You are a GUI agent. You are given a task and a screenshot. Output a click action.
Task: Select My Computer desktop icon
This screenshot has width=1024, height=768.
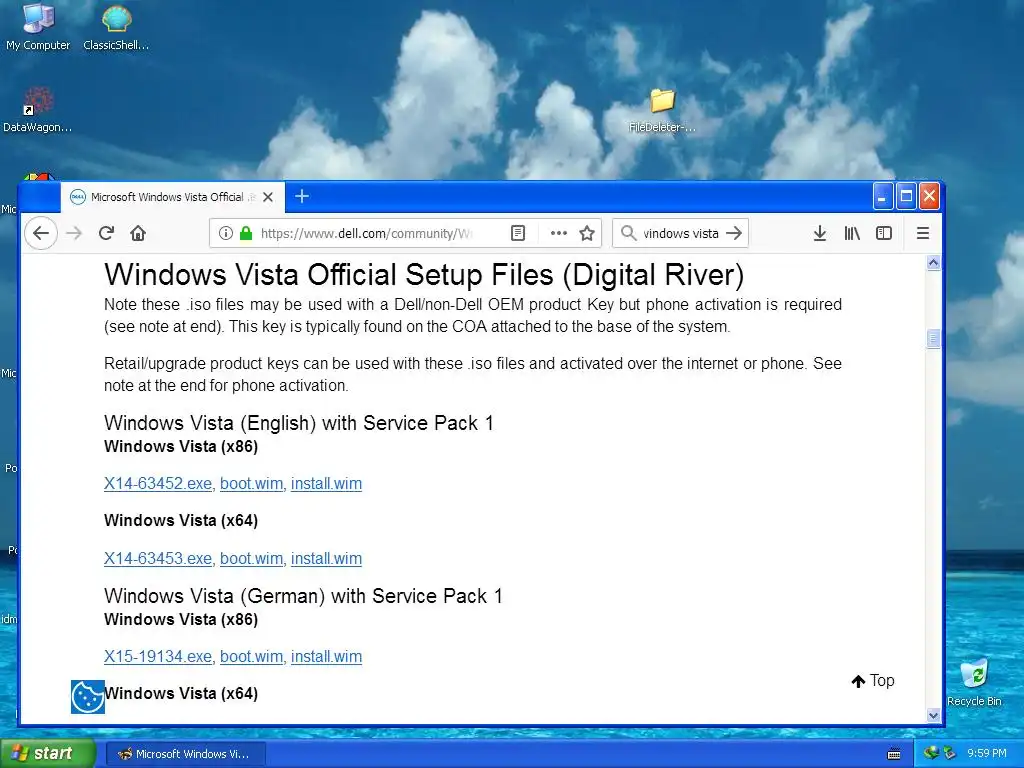click(38, 27)
